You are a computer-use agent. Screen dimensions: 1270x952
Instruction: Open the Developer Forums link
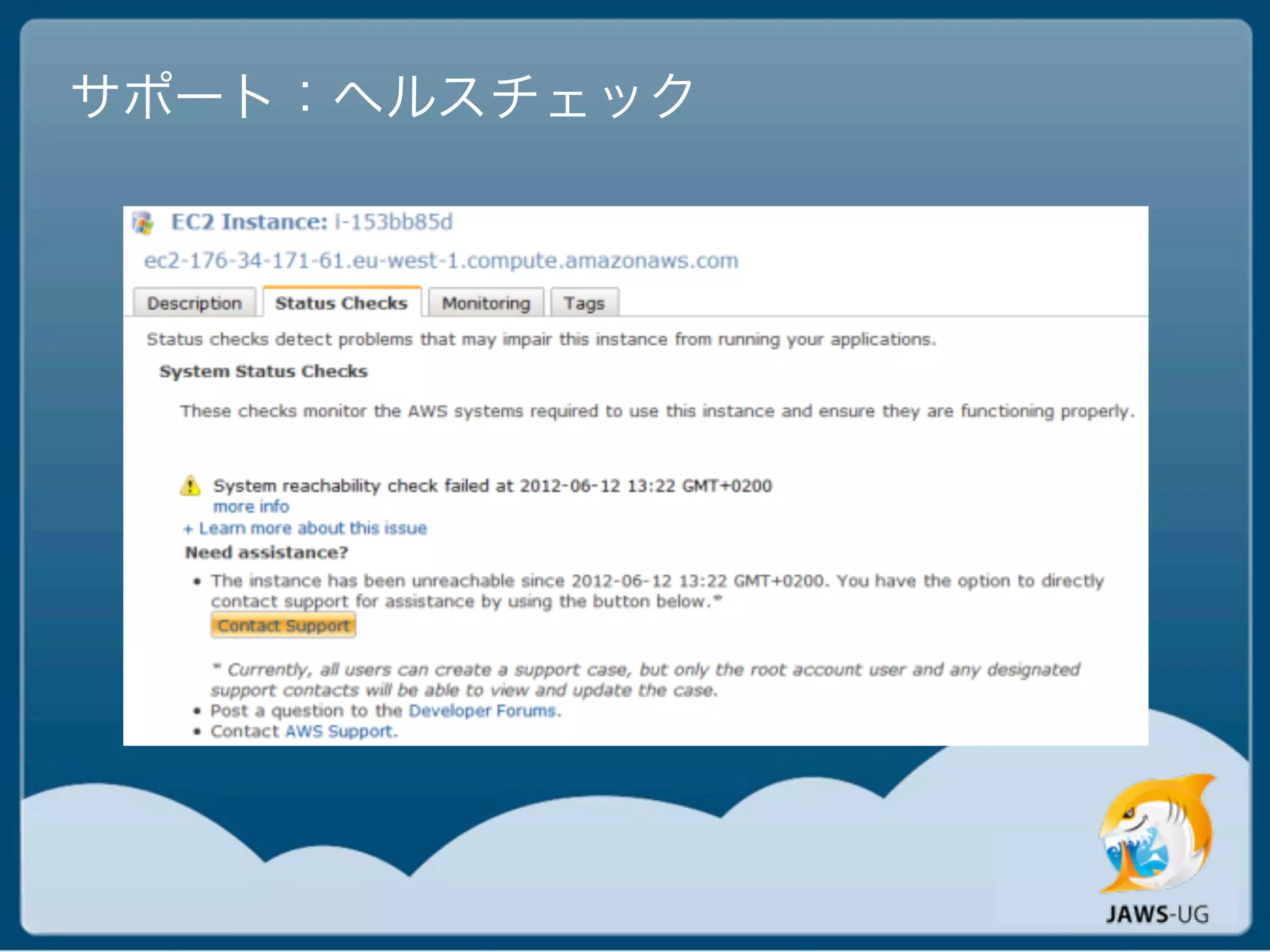482,710
